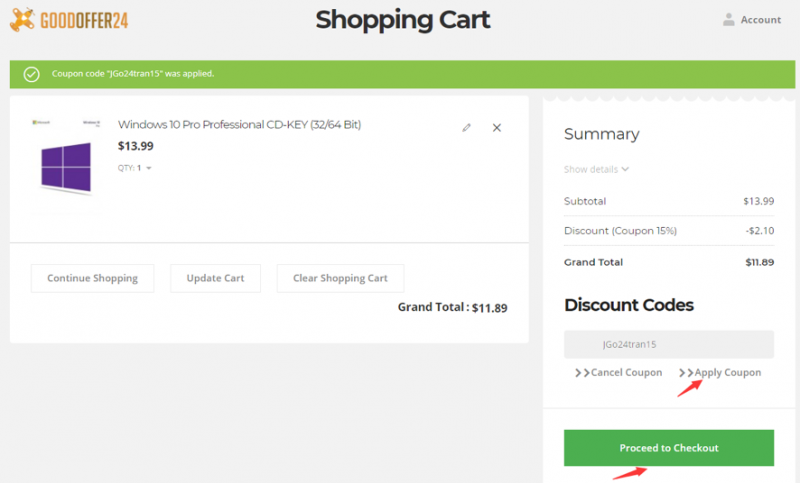Viewport: 800px width, 483px height.
Task: Select the Apply Coupon link
Action: coord(727,373)
